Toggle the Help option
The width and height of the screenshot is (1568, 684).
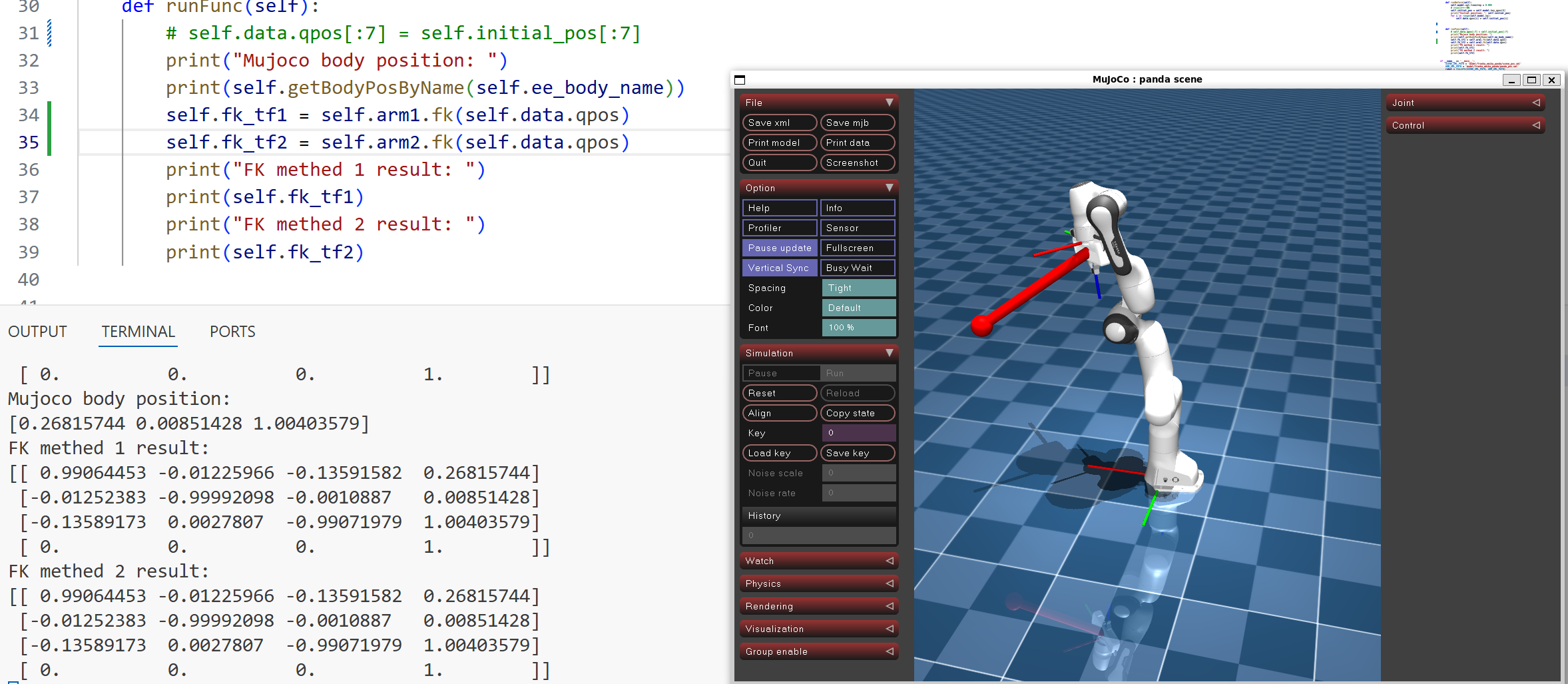tap(780, 208)
